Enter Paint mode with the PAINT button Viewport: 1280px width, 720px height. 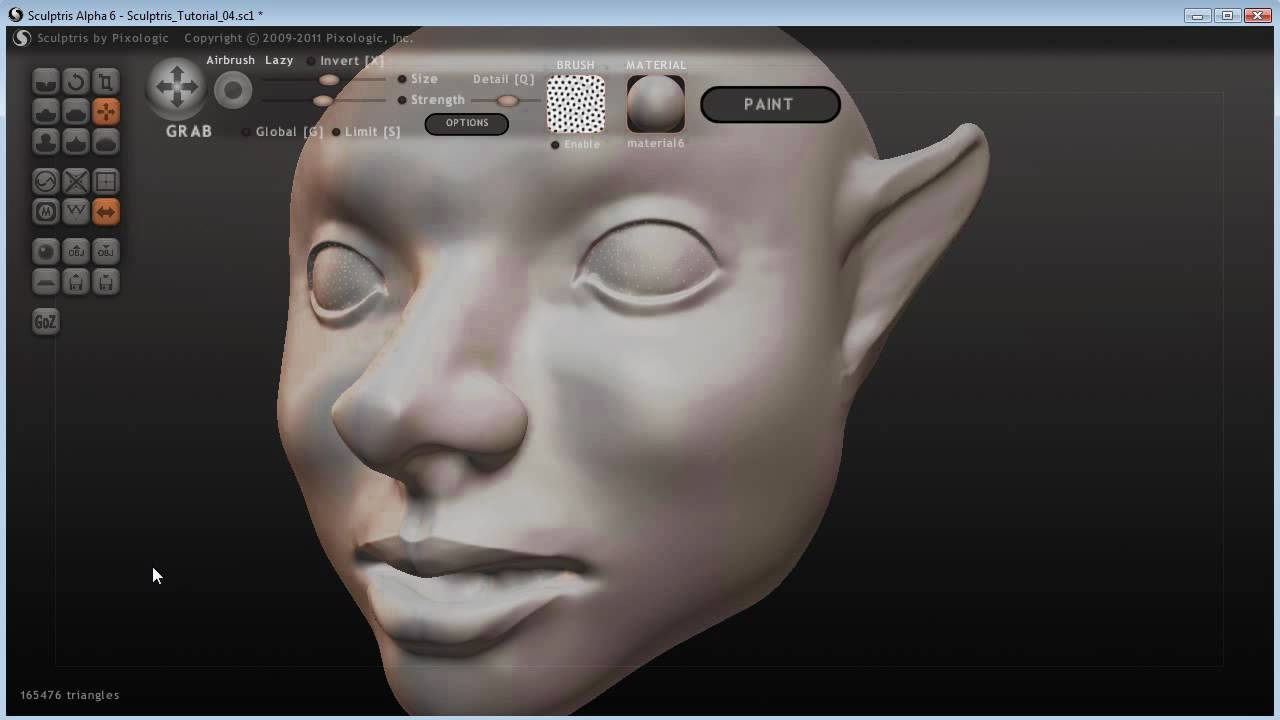770,104
